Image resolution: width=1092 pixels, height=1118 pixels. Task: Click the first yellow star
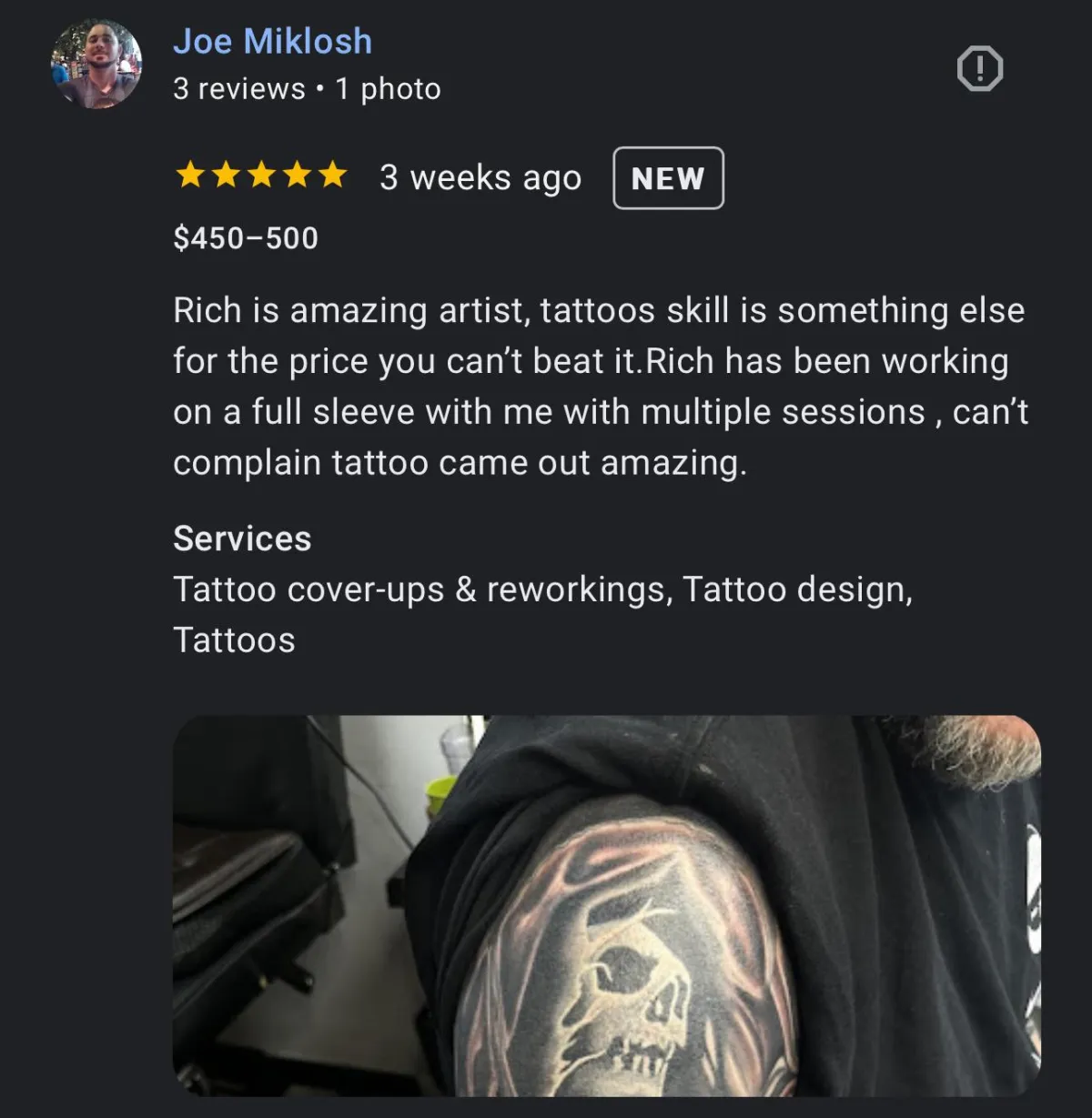click(190, 174)
